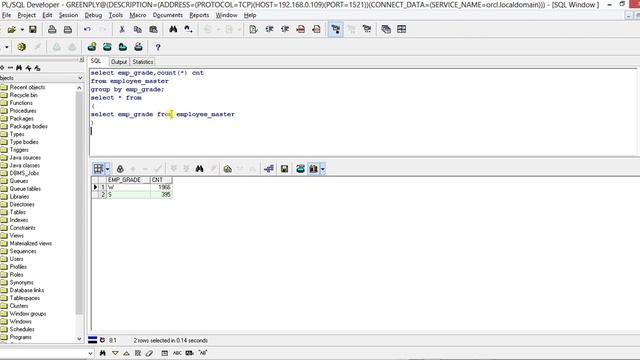Click the lock icon in results toolbar
Viewport: 640px width, 360px height.
120,169
